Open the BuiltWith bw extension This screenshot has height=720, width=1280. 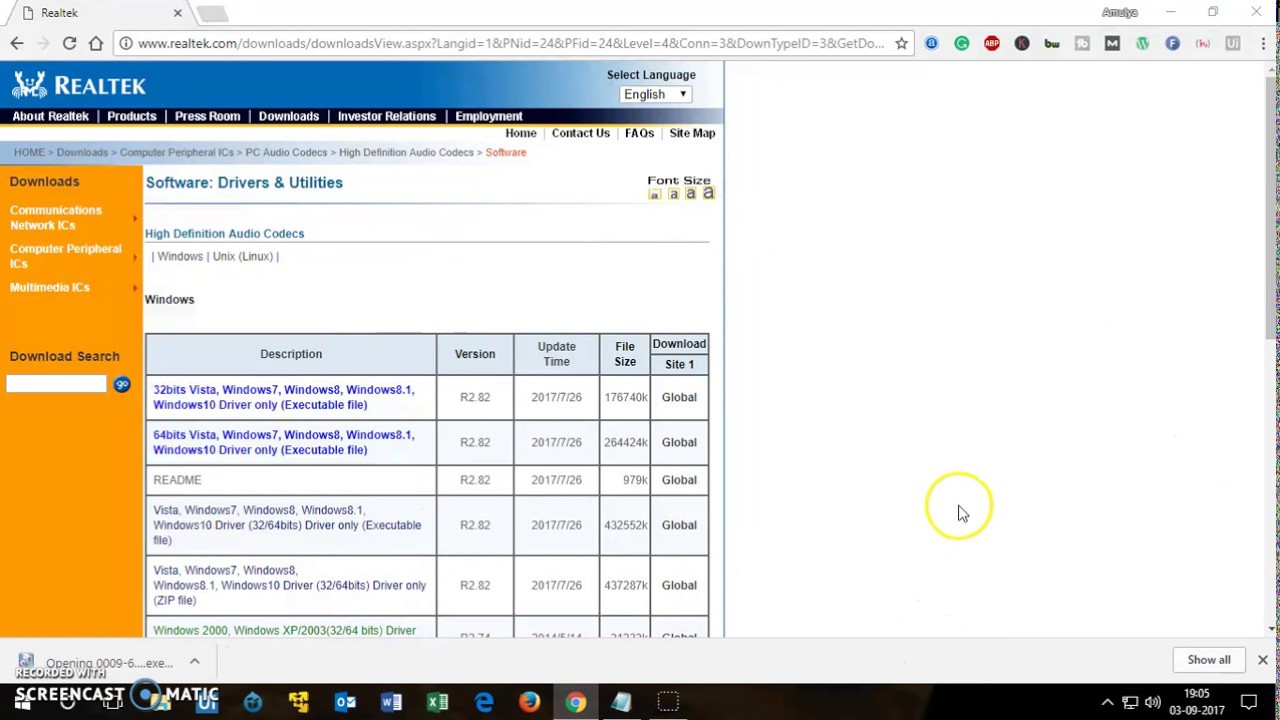(x=1052, y=43)
